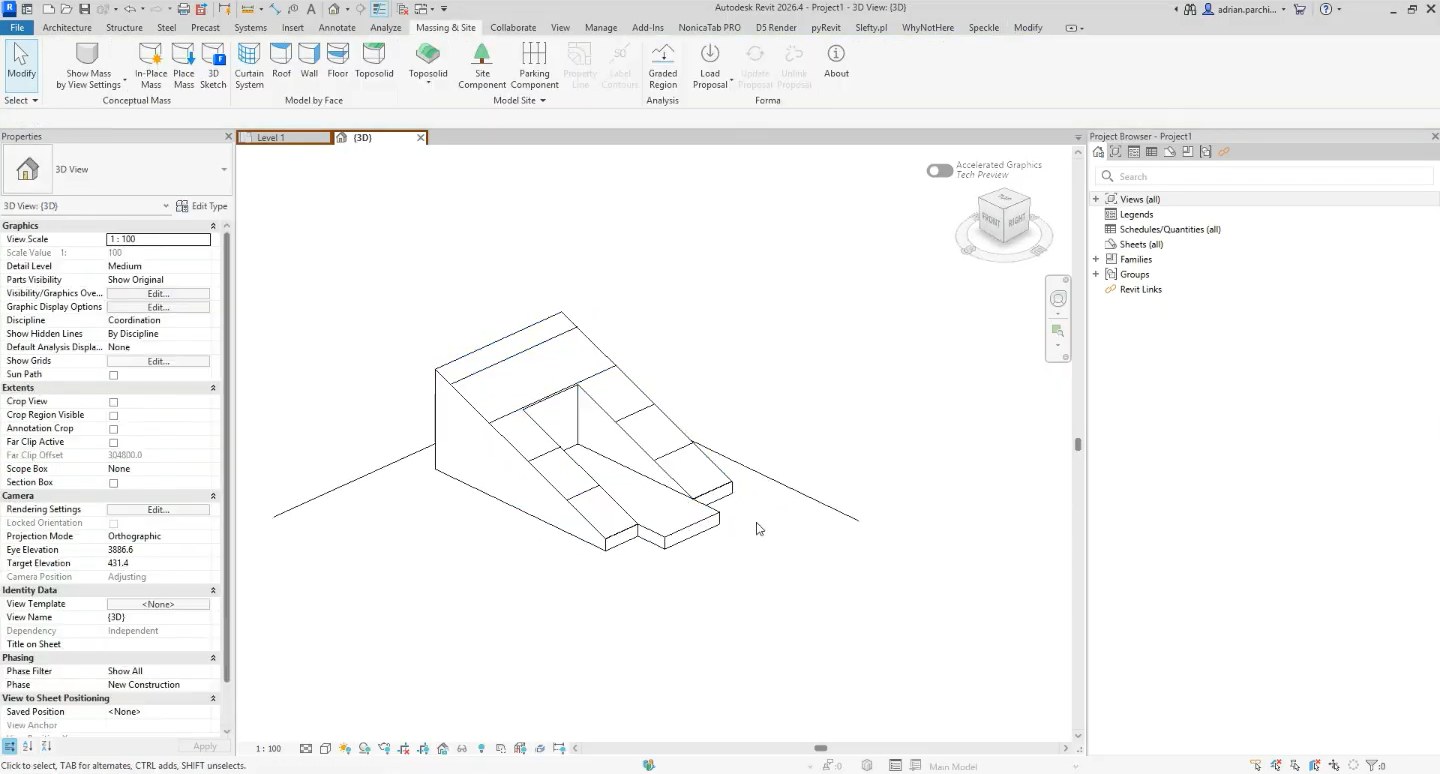Choose the Roof by face tool
Image resolution: width=1440 pixels, height=774 pixels.
click(x=282, y=60)
